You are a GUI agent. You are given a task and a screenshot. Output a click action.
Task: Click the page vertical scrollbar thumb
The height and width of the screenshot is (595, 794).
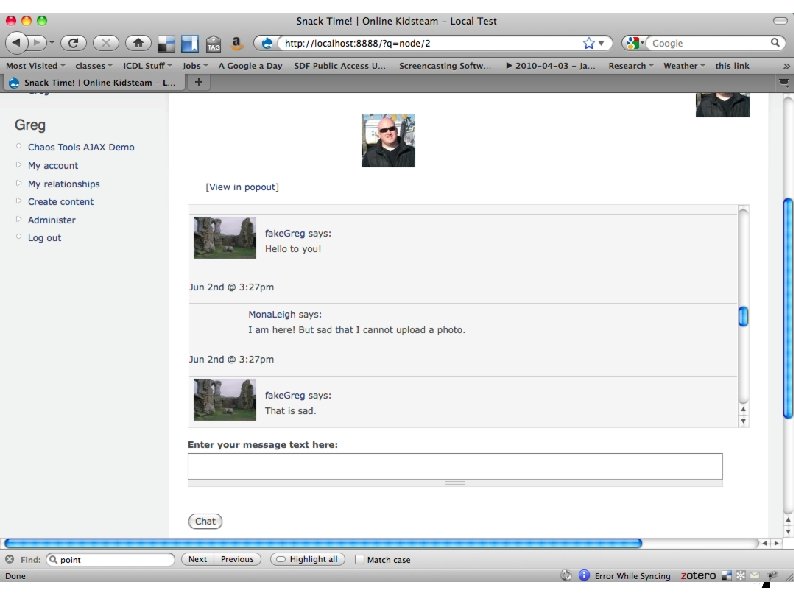tap(787, 309)
